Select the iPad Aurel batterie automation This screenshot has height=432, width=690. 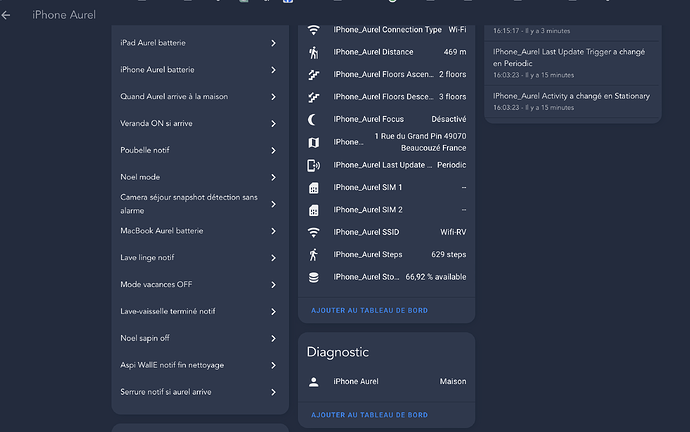click(200, 43)
